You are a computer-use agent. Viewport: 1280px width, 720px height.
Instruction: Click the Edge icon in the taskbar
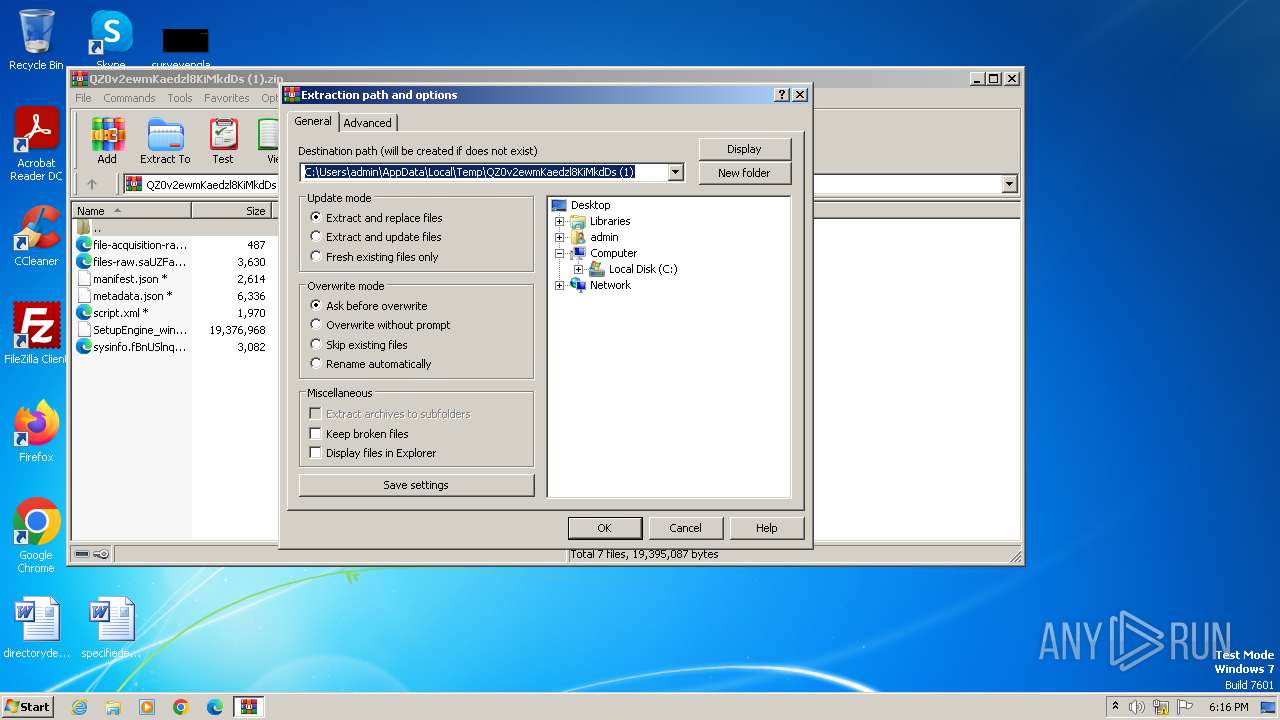pyautogui.click(x=215, y=707)
